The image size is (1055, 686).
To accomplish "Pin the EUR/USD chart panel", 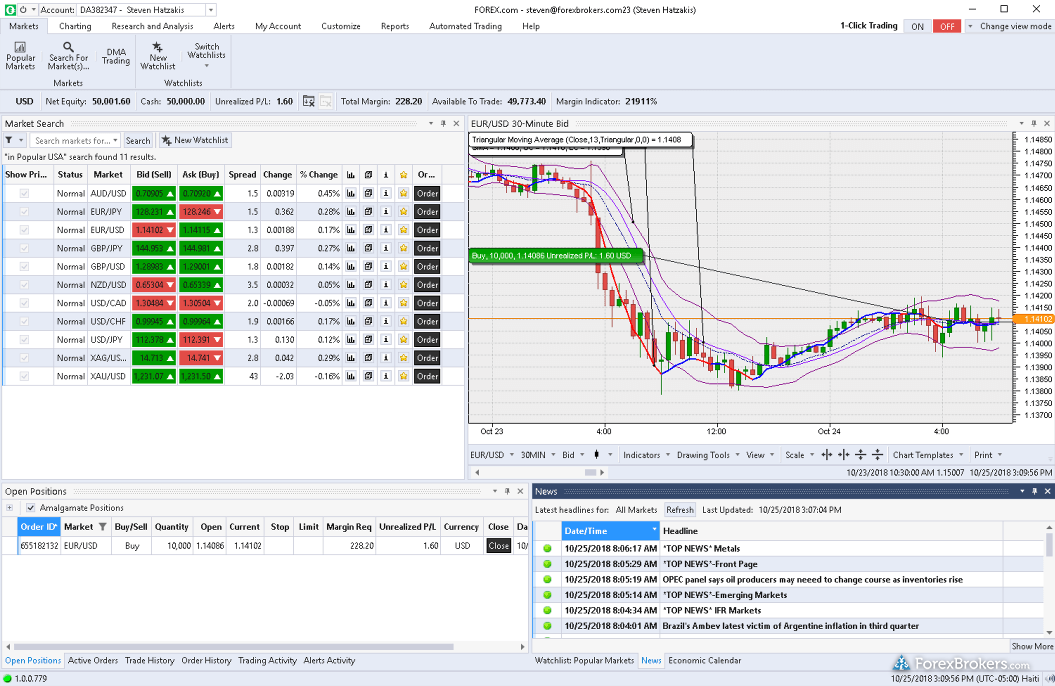I will (x=1034, y=124).
